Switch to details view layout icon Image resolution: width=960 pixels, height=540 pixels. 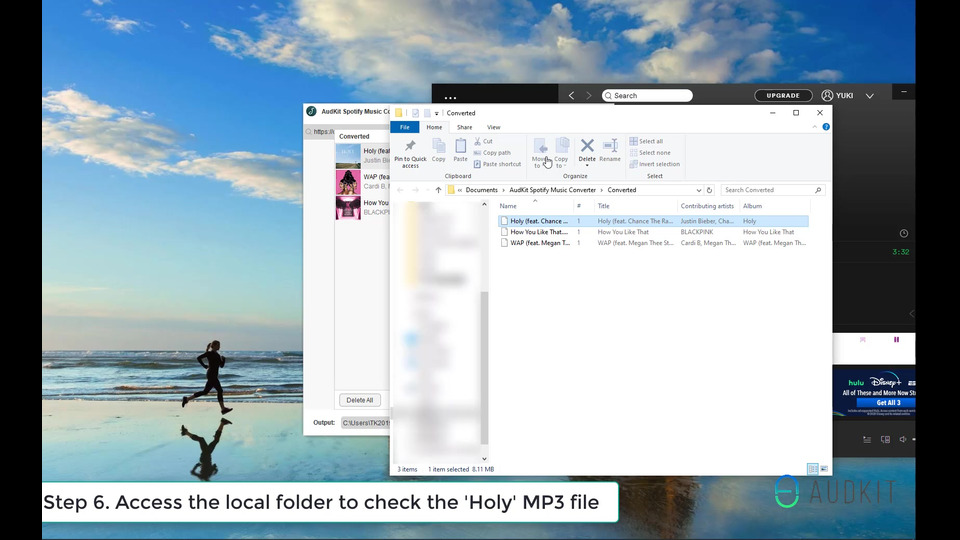pyautogui.click(x=812, y=469)
